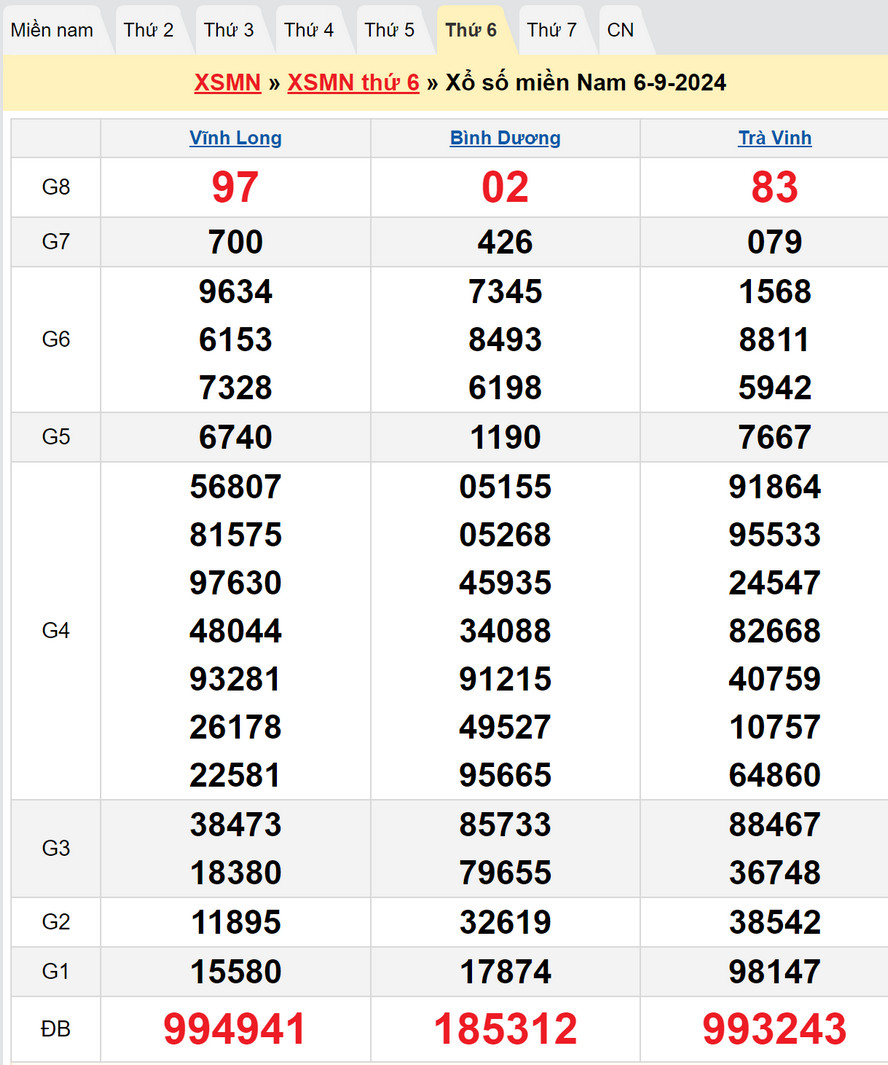Click Trà Vinh special prize 993243
Screen dimensions: 888x1065
[x=775, y=1029]
